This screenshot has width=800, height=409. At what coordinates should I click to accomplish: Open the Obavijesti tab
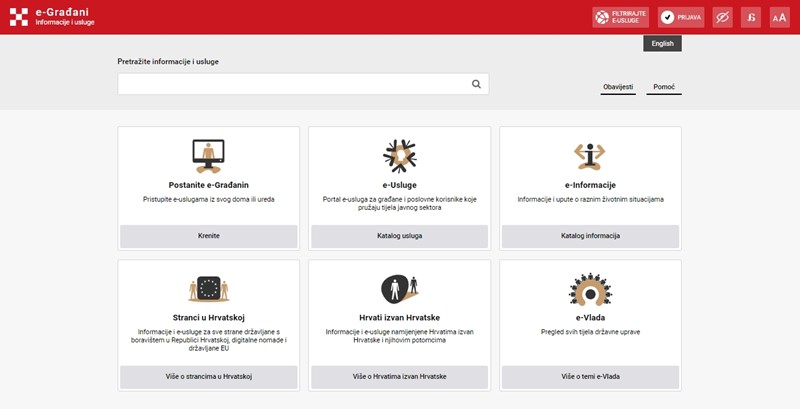point(618,88)
